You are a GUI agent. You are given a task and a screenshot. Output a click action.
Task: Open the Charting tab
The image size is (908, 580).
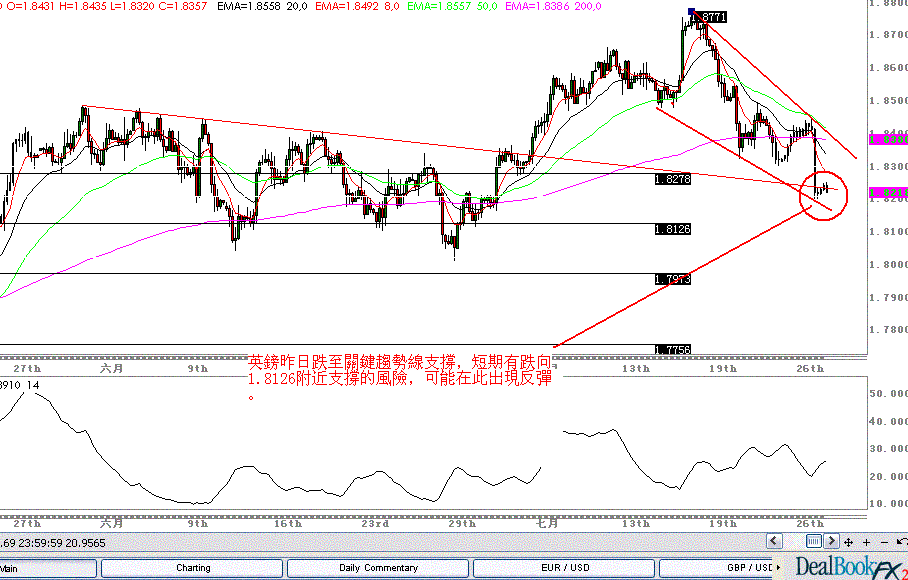(192, 568)
